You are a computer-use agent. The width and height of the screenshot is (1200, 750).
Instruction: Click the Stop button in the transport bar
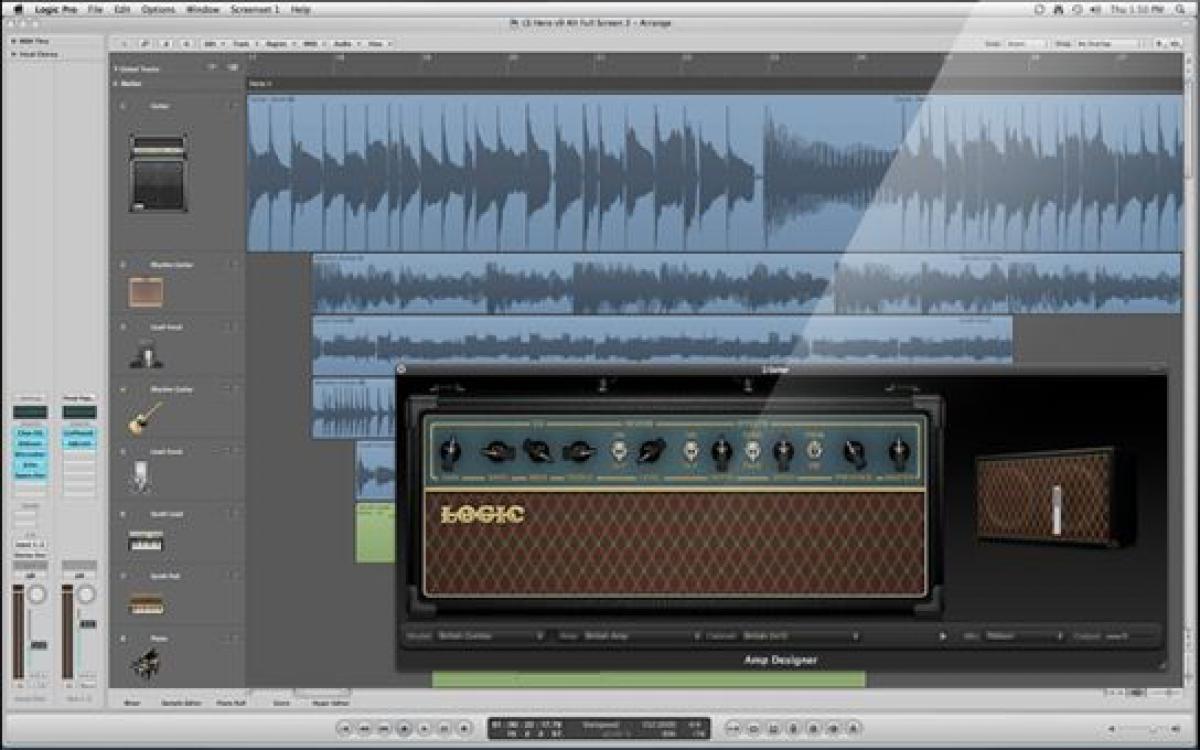404,729
